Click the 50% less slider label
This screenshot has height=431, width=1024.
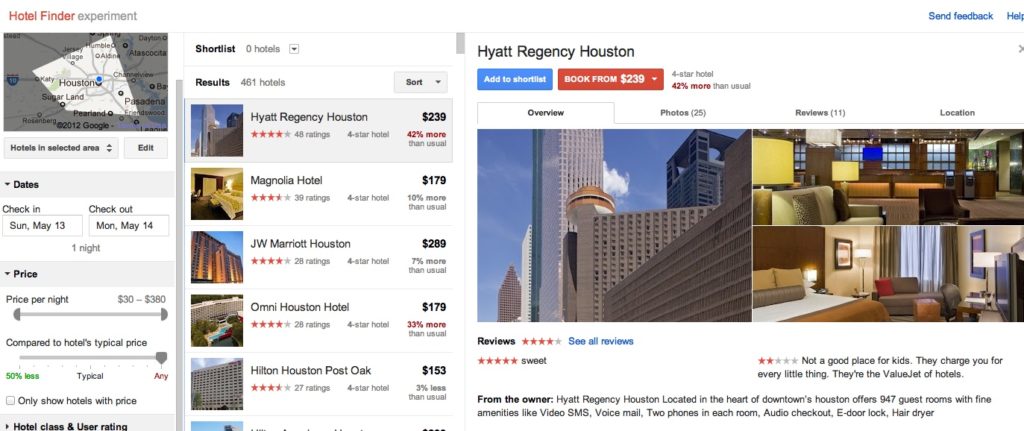tap(22, 376)
